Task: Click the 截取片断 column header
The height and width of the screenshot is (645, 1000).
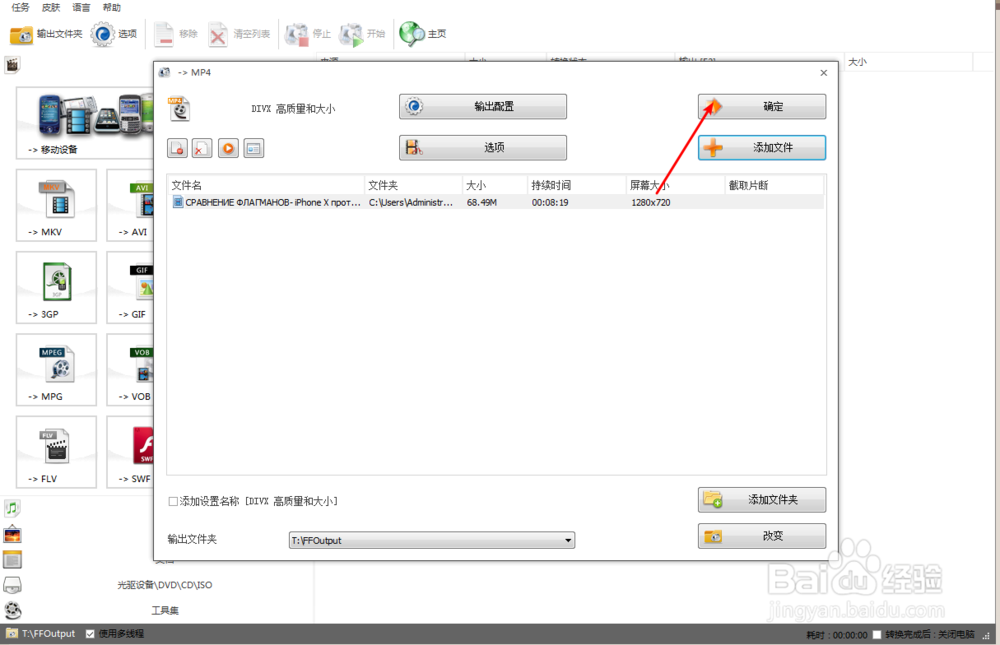Action: click(774, 185)
